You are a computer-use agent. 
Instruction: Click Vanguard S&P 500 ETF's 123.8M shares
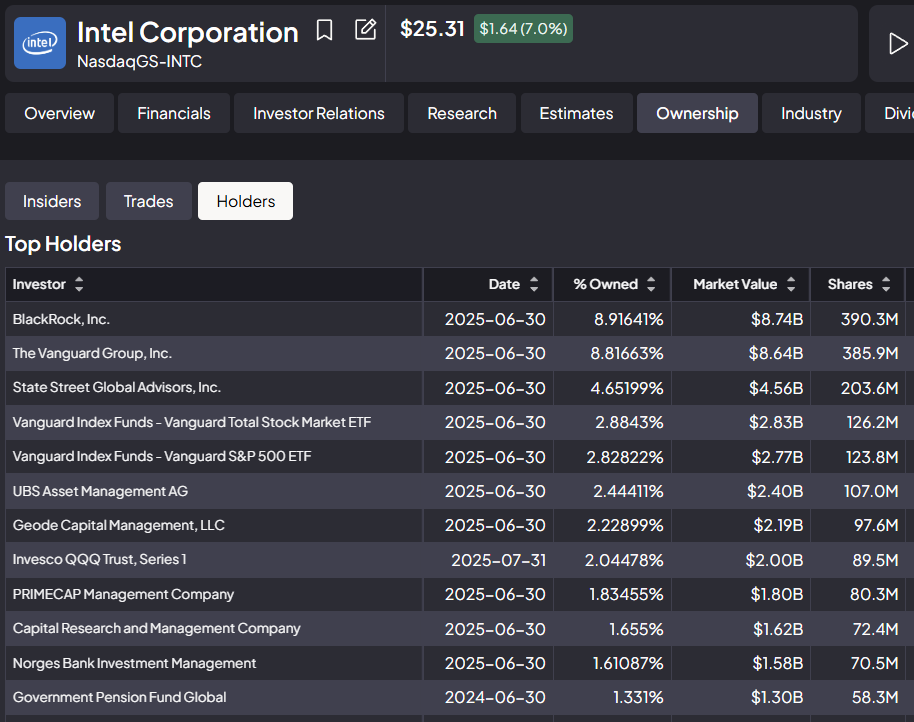click(x=872, y=457)
